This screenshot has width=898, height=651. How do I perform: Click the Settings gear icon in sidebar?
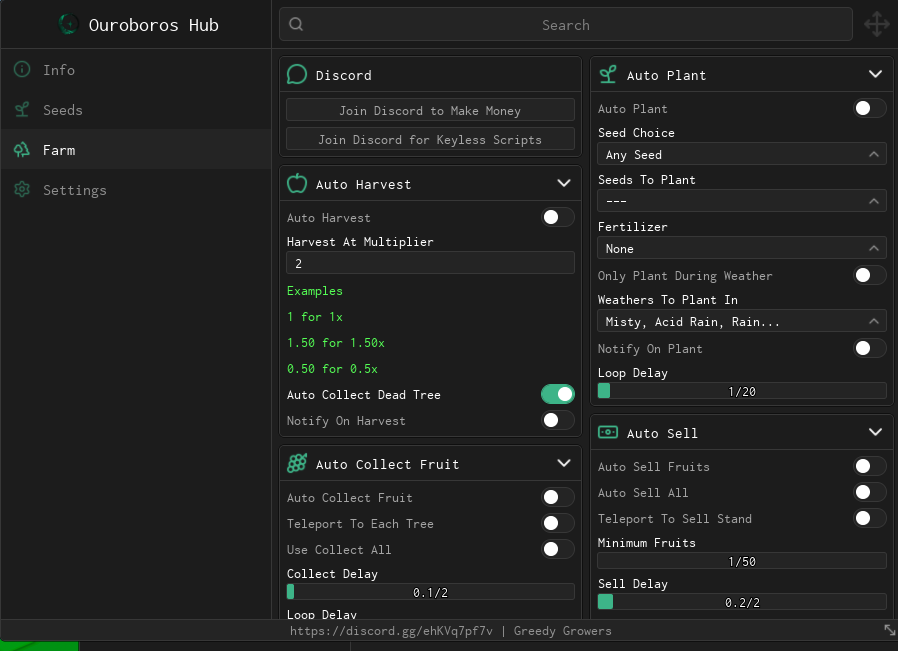click(22, 190)
